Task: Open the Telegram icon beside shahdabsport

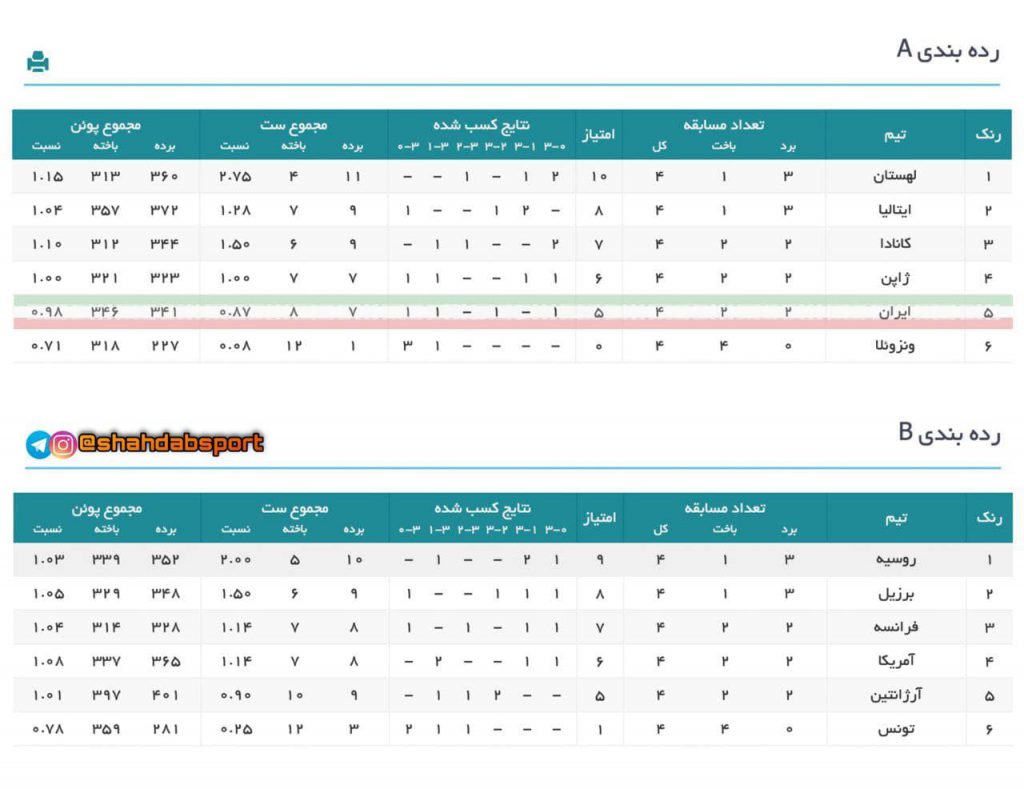Action: 38,445
